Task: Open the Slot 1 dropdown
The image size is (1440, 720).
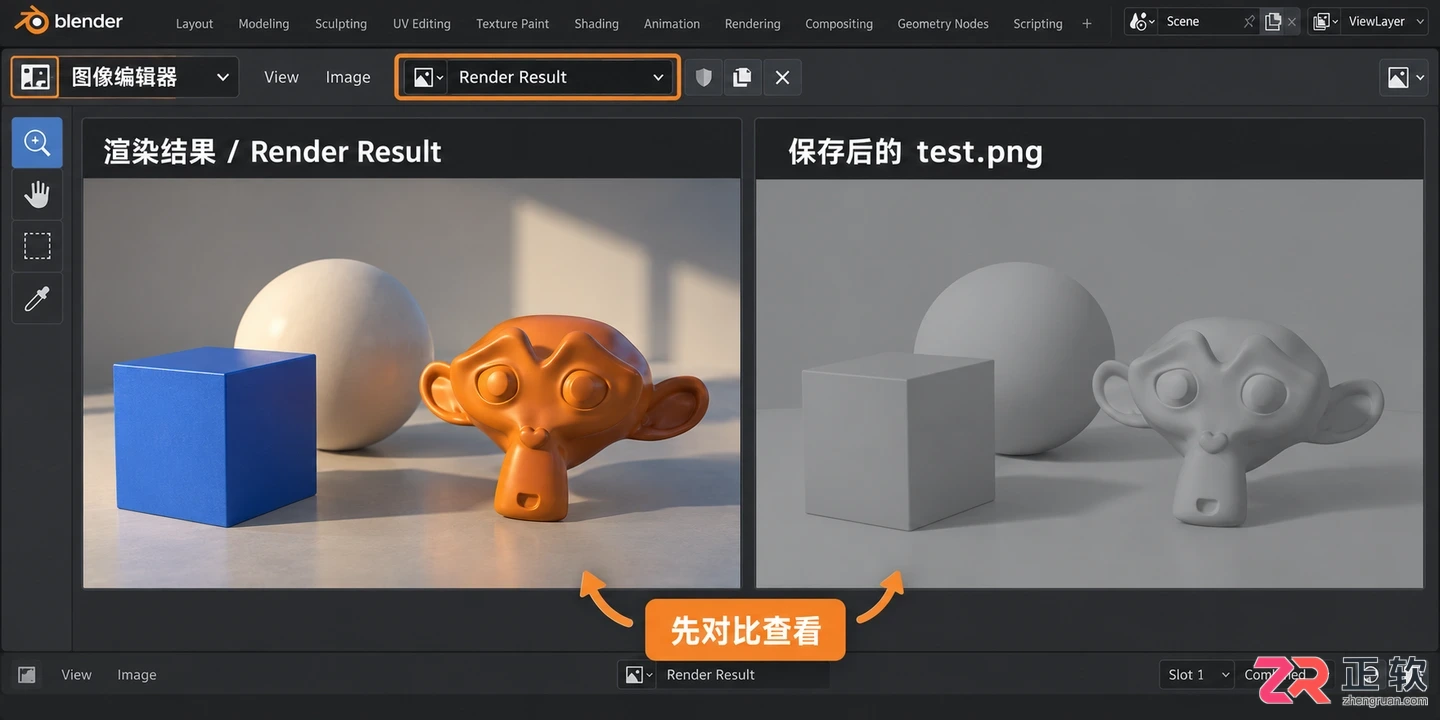Action: click(1196, 675)
